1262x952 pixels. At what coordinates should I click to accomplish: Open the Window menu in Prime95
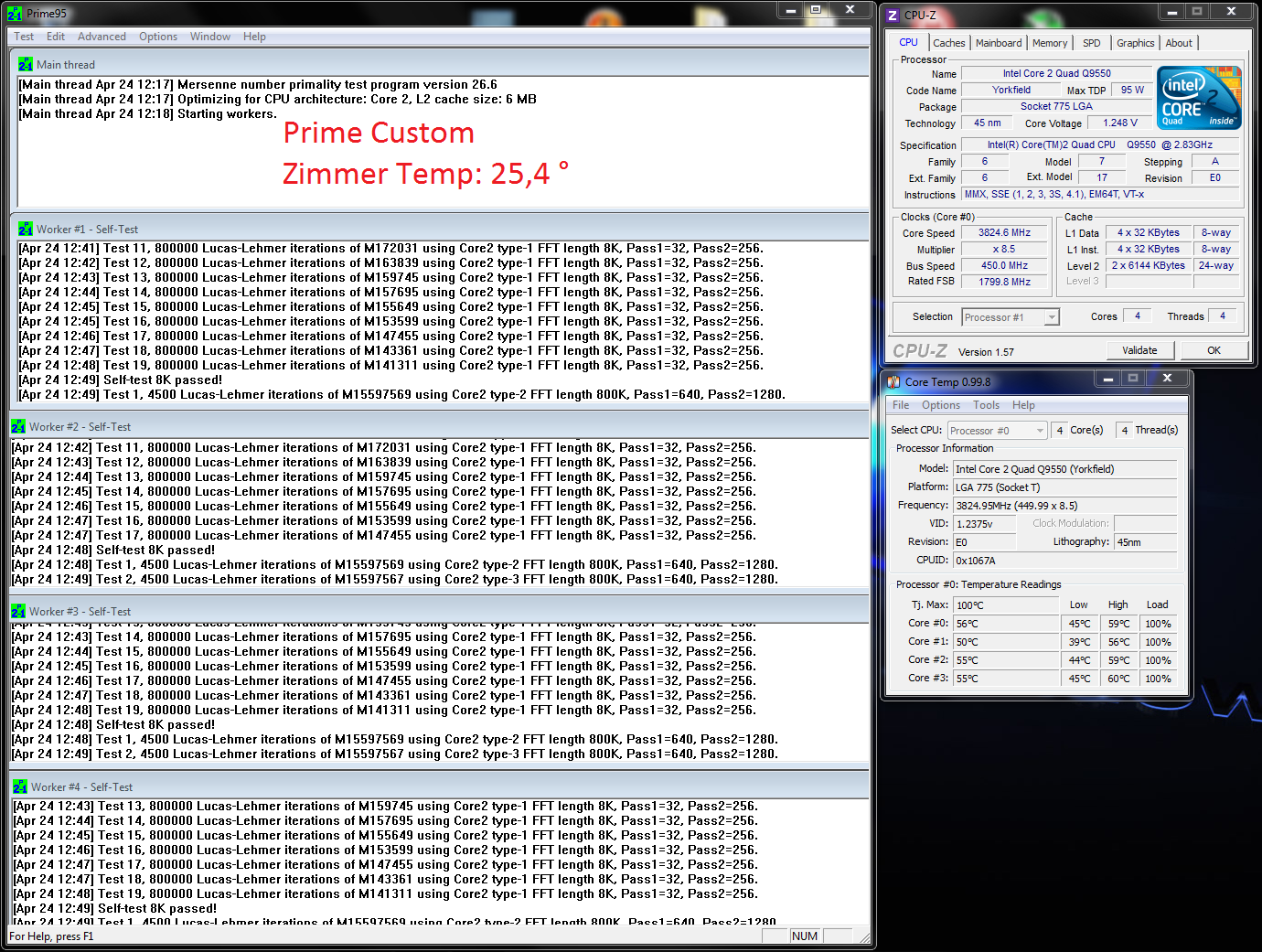[x=210, y=37]
